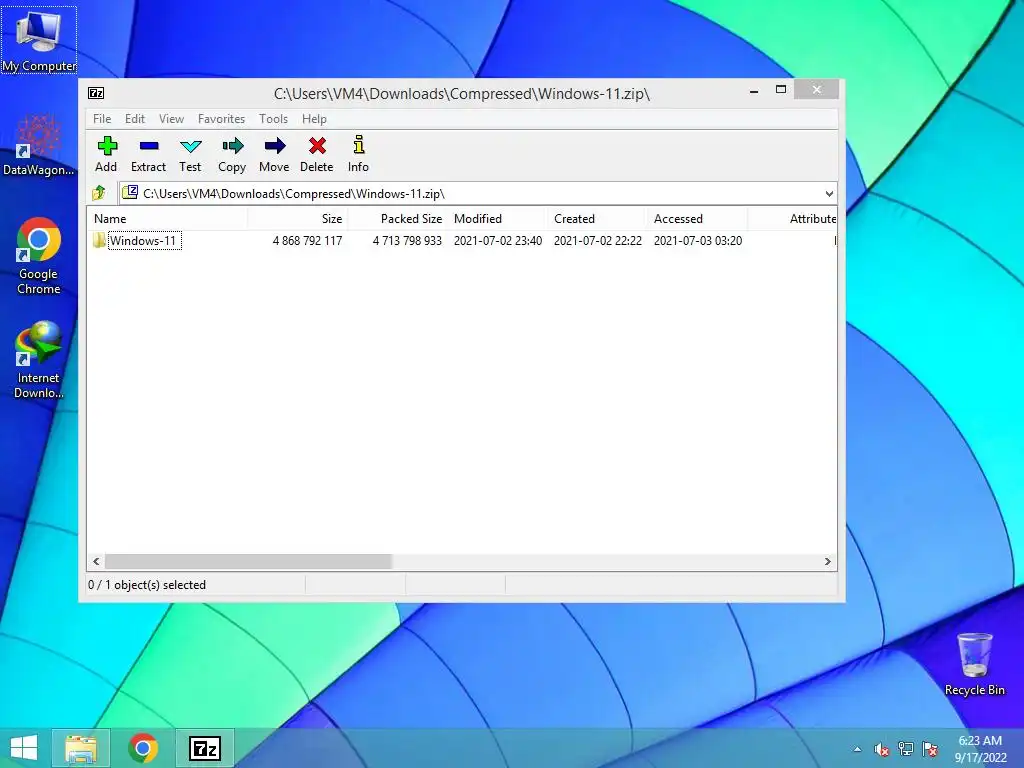Viewport: 1024px width, 768px height.
Task: Open the File menu
Action: [102, 119]
